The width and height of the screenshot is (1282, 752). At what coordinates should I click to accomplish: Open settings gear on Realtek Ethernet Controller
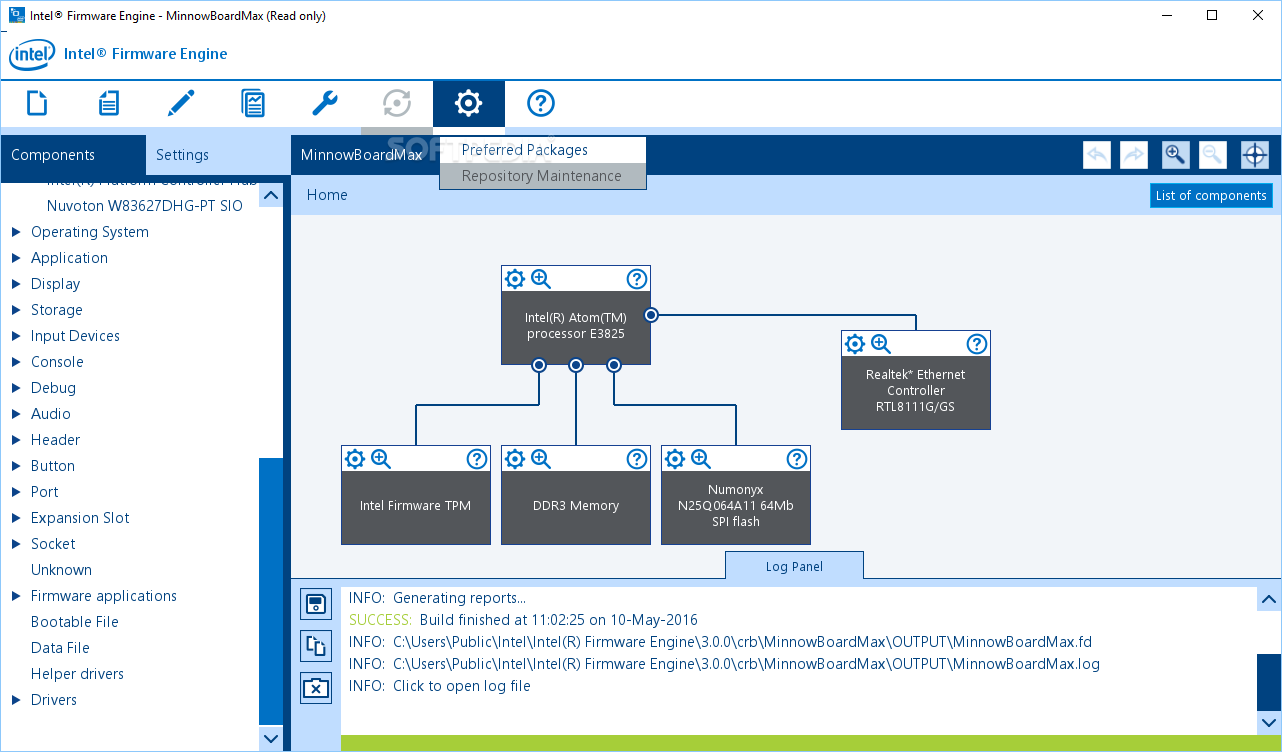tap(855, 344)
